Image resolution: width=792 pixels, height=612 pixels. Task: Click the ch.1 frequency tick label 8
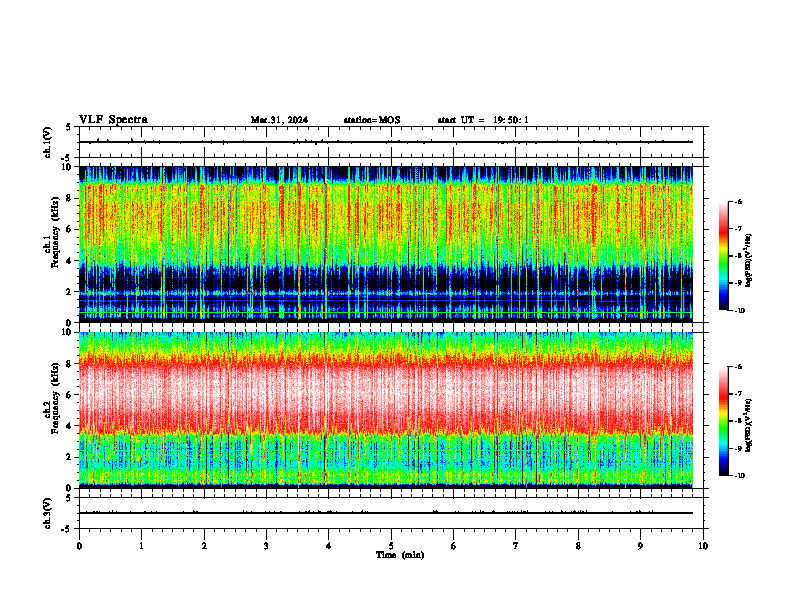point(70,198)
